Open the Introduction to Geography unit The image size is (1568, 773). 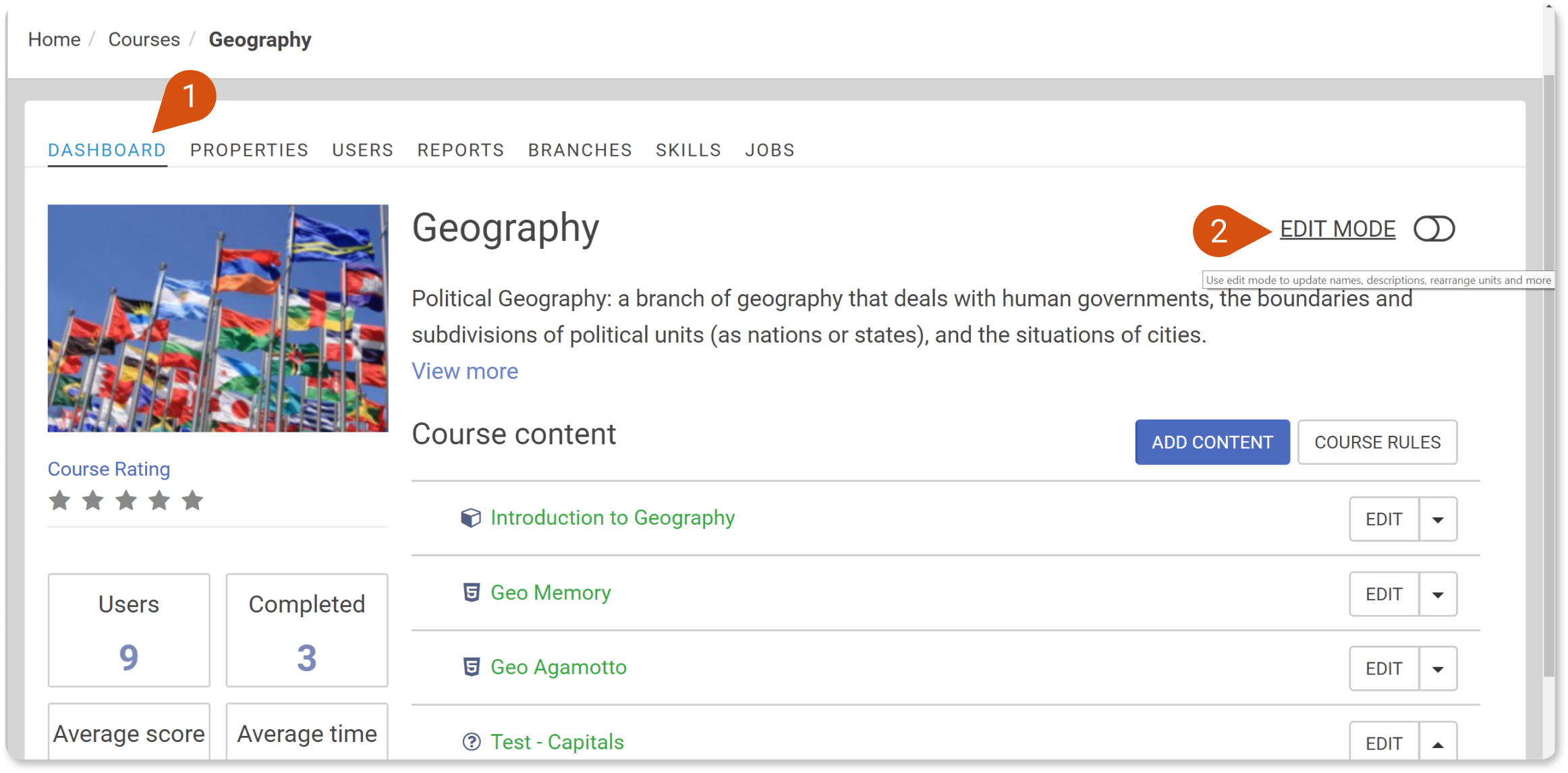point(613,518)
